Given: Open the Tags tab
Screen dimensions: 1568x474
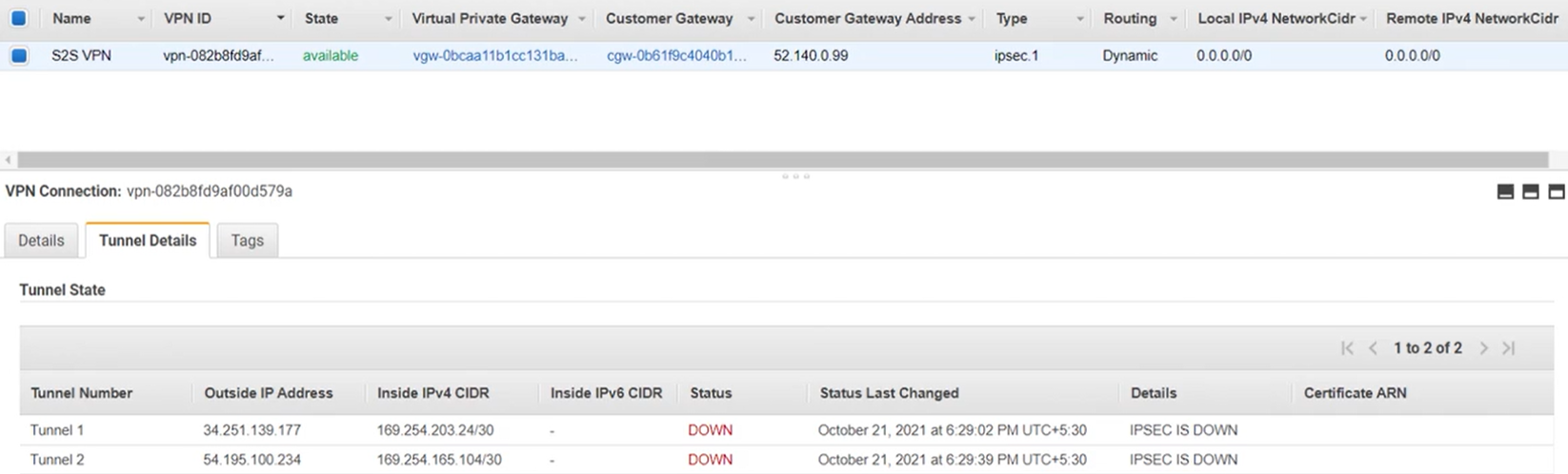Looking at the screenshot, I should [x=247, y=241].
